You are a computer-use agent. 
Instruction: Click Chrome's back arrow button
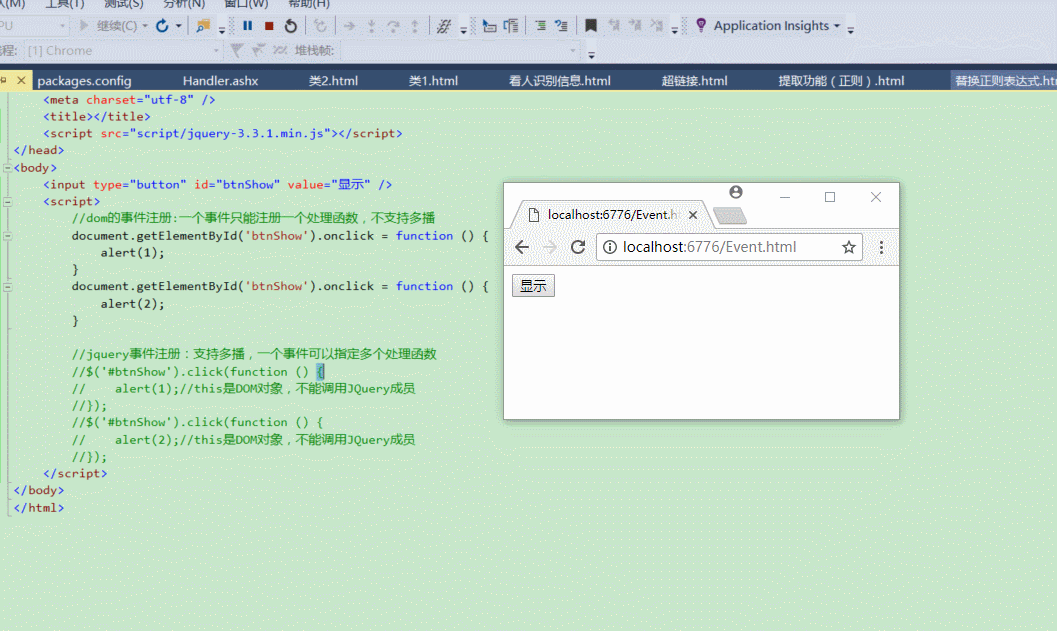pyautogui.click(x=522, y=247)
